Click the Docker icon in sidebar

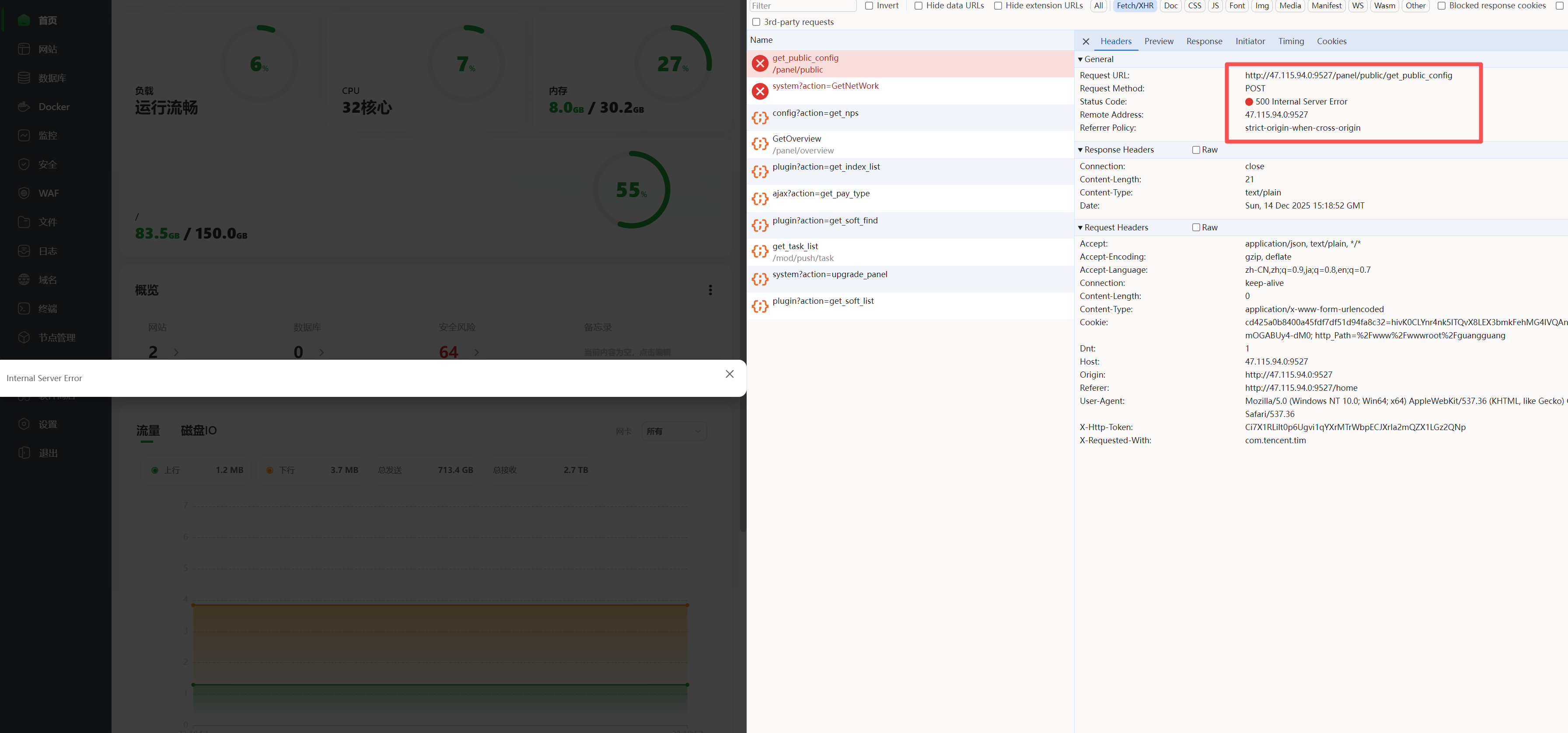(24, 107)
